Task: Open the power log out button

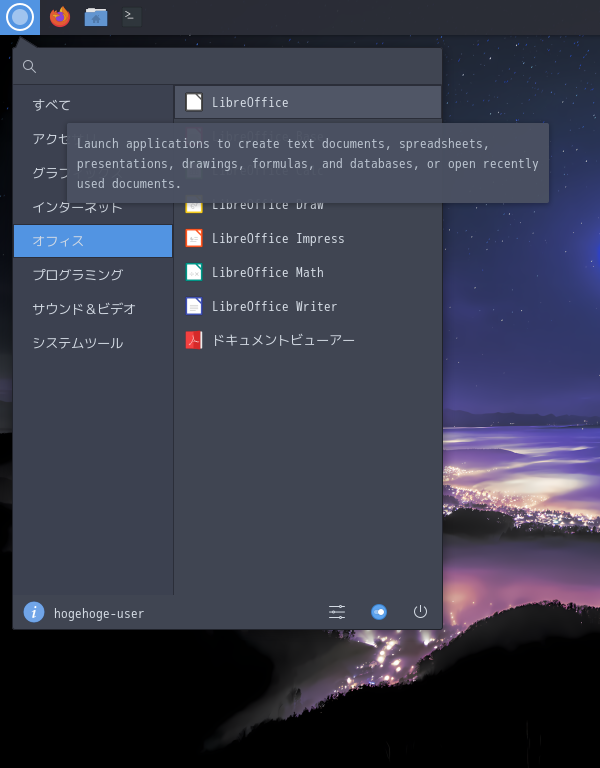Action: 420,612
